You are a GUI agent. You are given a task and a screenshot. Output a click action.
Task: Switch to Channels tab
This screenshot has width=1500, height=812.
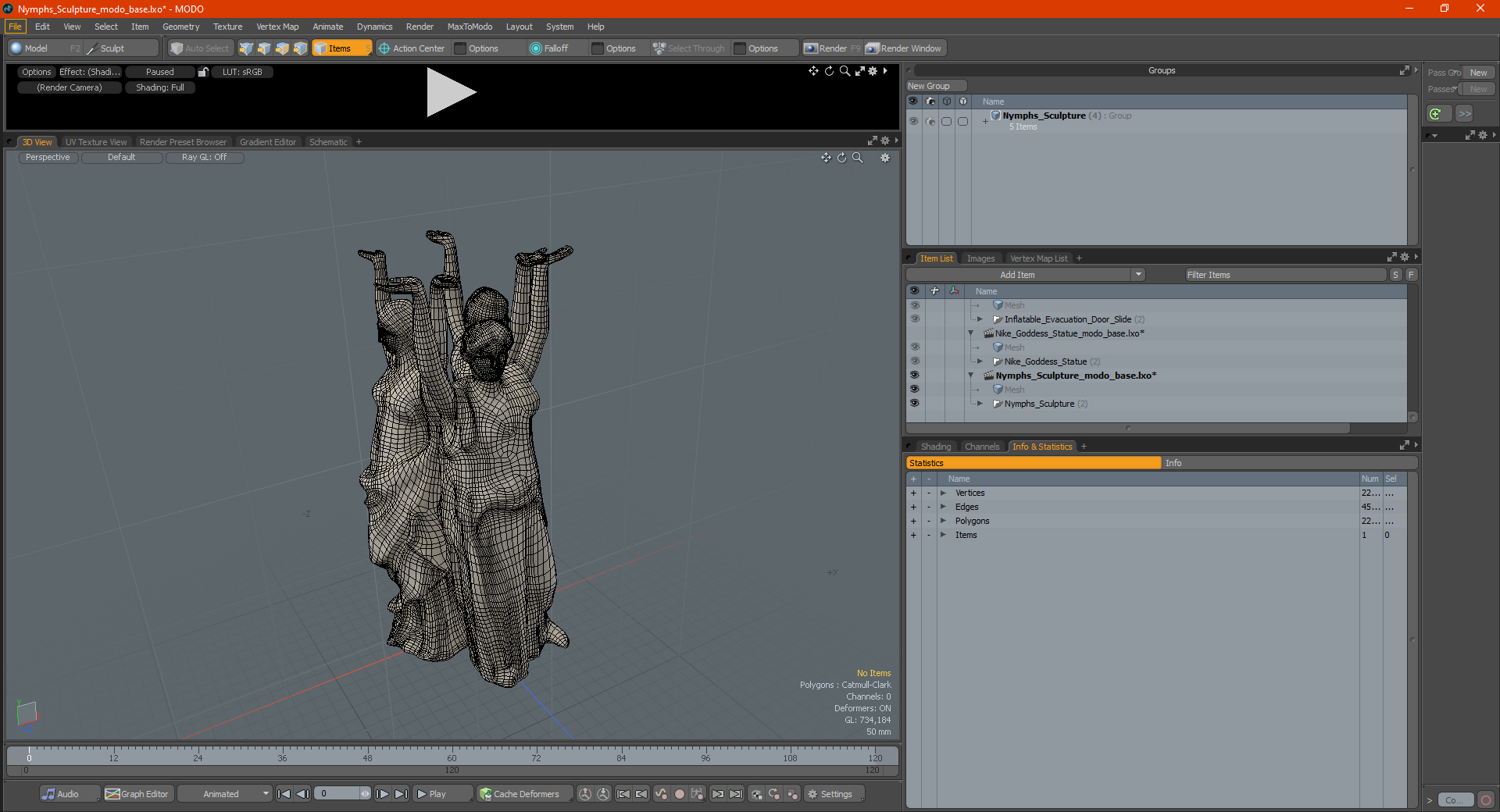point(982,447)
